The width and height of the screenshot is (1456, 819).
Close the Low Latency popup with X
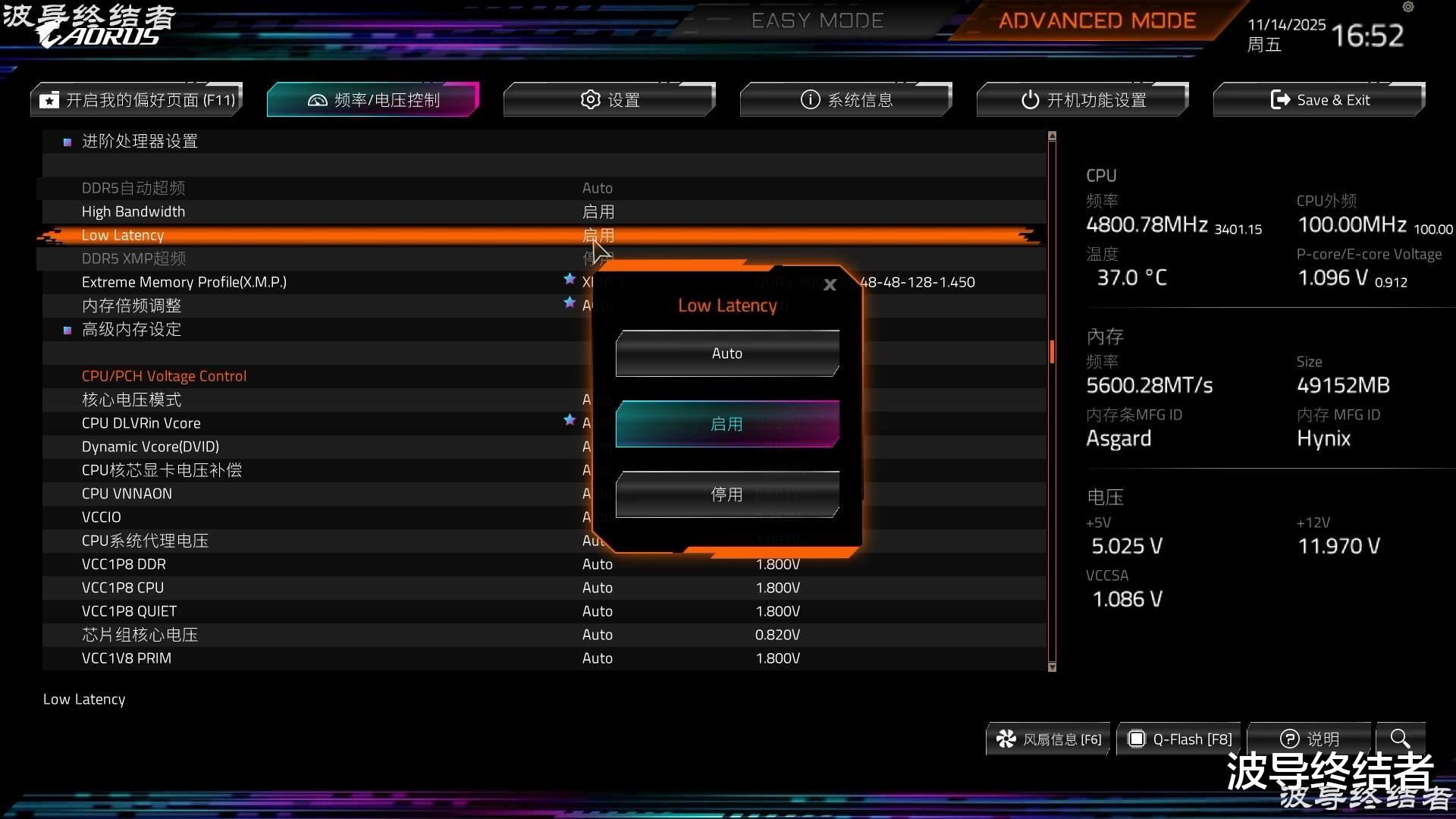coord(830,285)
